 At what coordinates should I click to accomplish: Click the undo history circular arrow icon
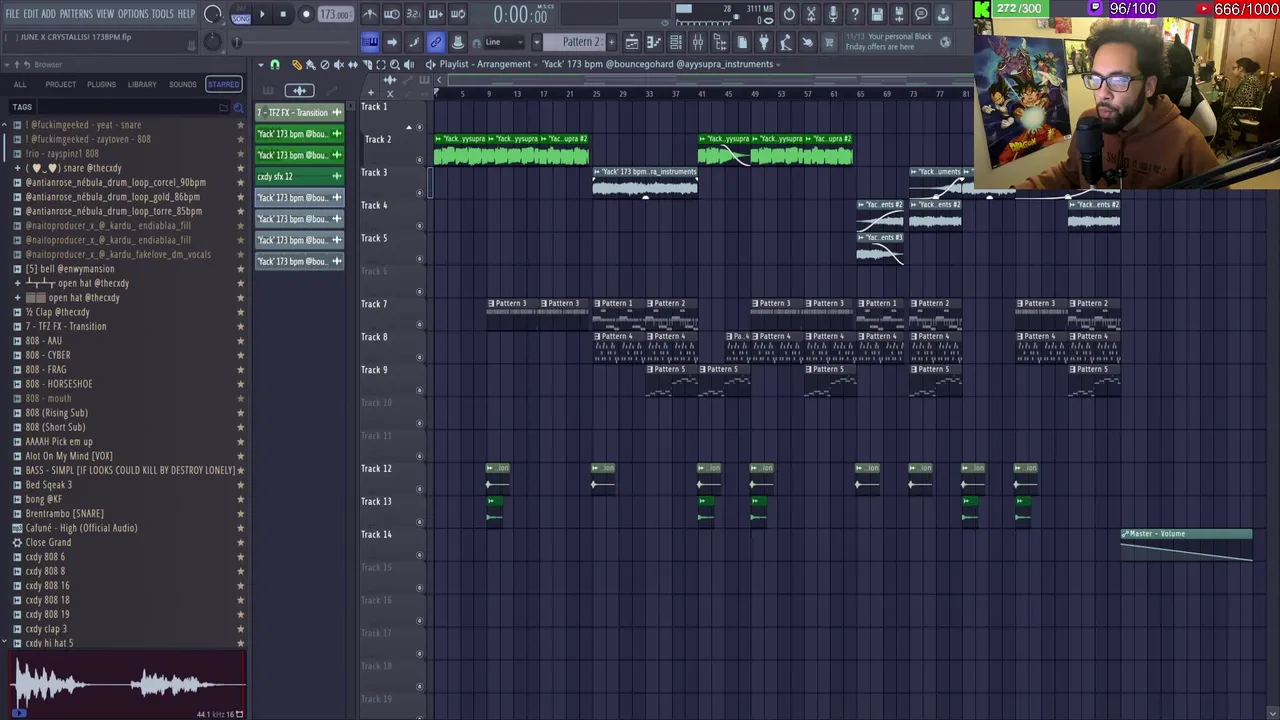tap(789, 14)
